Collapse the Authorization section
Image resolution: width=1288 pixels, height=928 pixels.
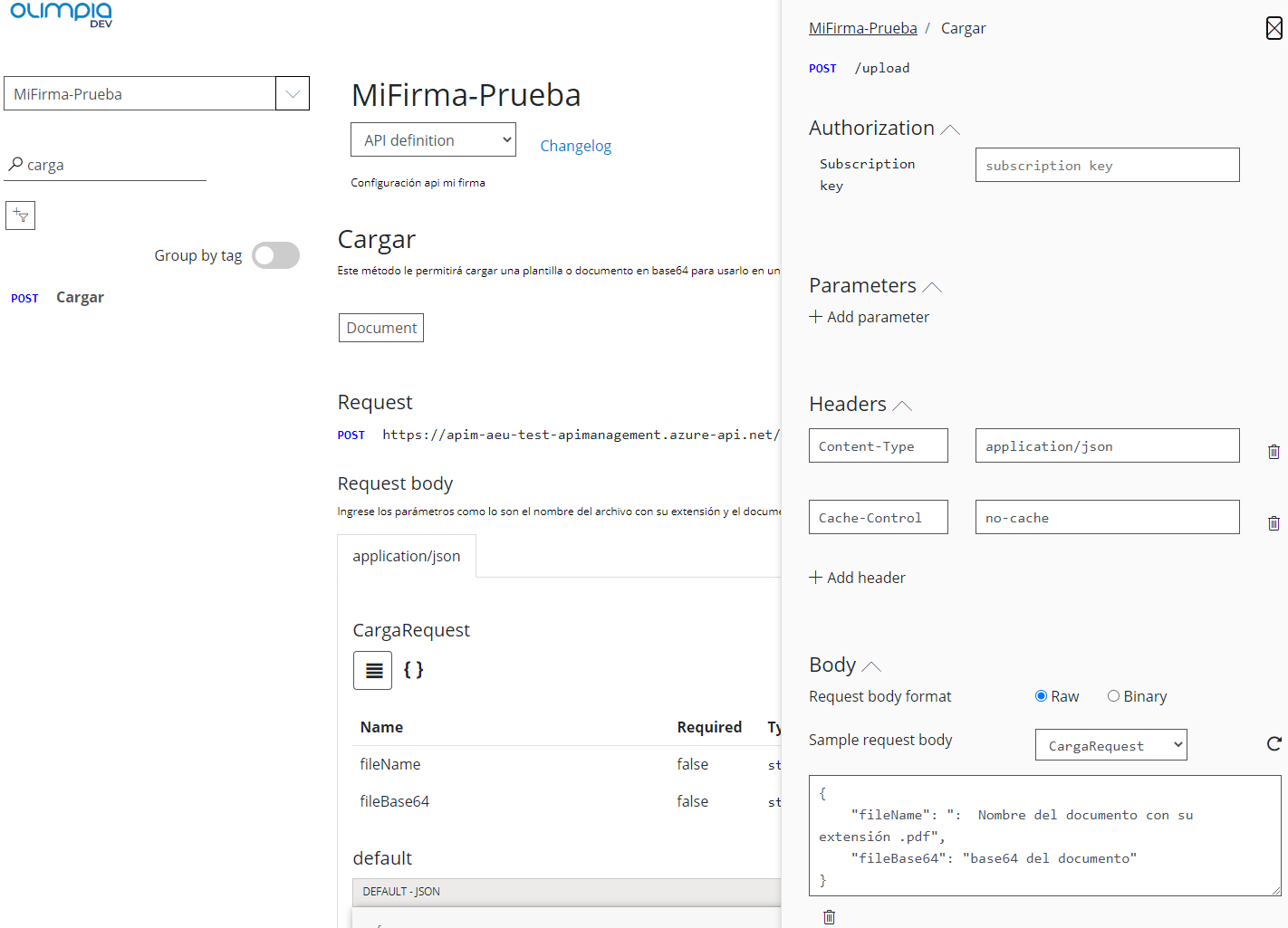click(x=950, y=129)
